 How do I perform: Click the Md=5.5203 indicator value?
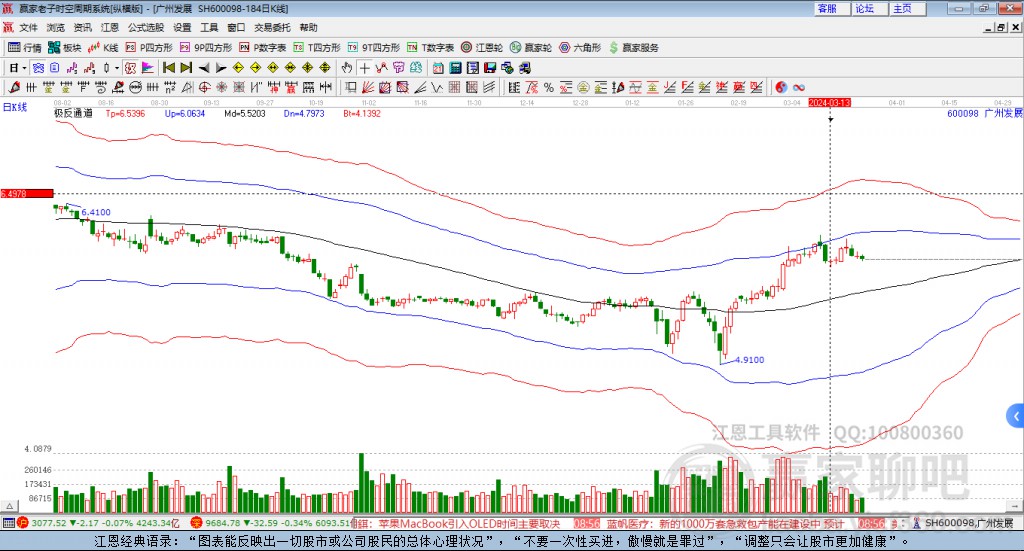pos(245,113)
